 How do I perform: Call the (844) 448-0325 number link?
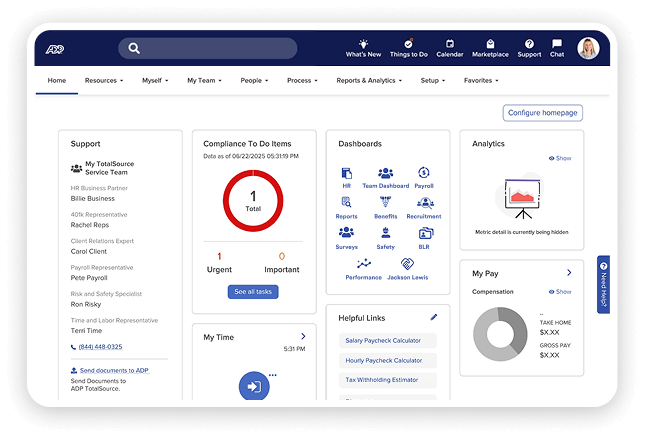point(100,347)
